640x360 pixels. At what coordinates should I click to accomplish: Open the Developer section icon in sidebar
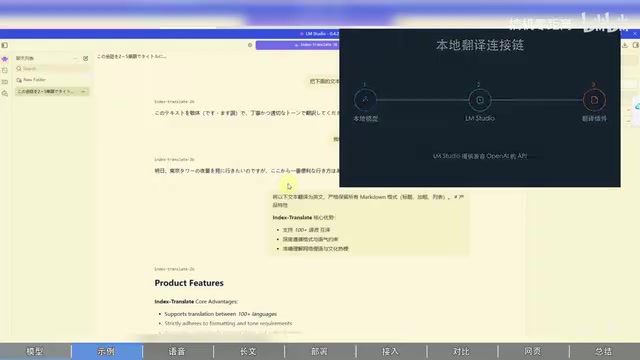(x=5, y=71)
